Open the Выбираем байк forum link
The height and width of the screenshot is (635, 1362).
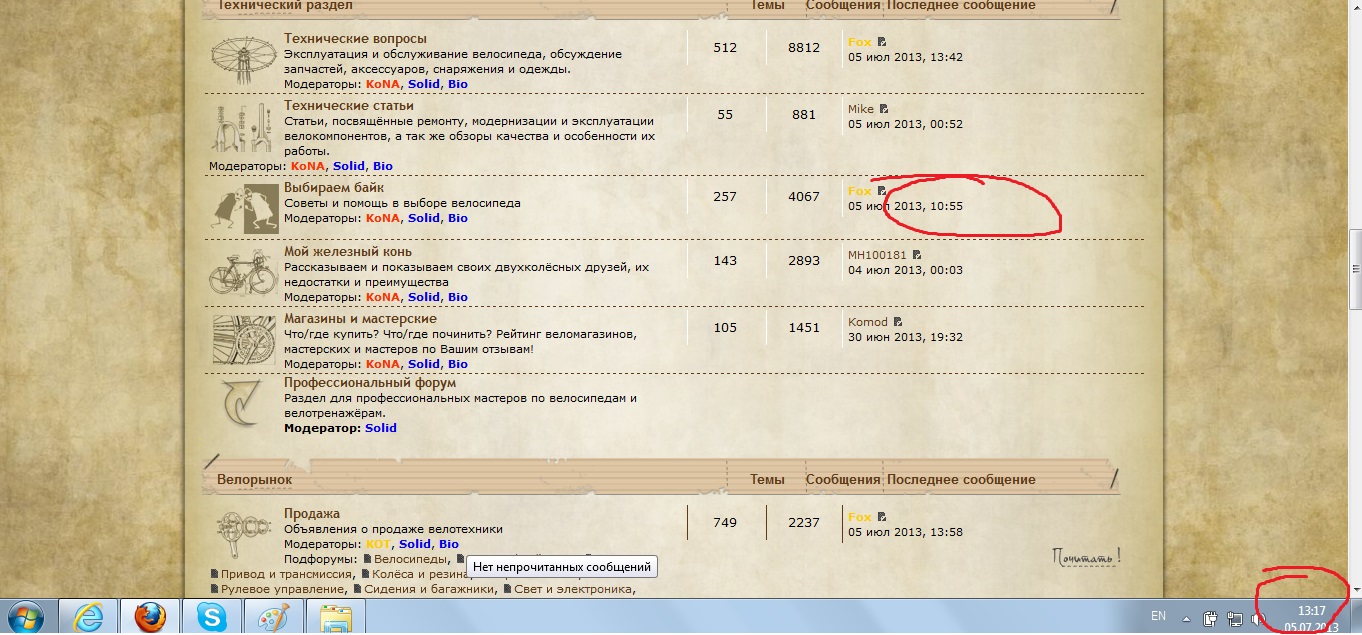point(334,187)
